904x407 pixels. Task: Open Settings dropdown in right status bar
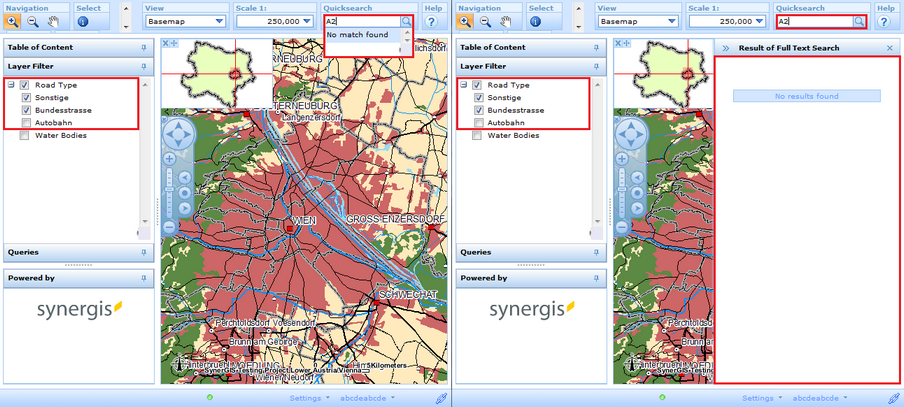click(762, 398)
